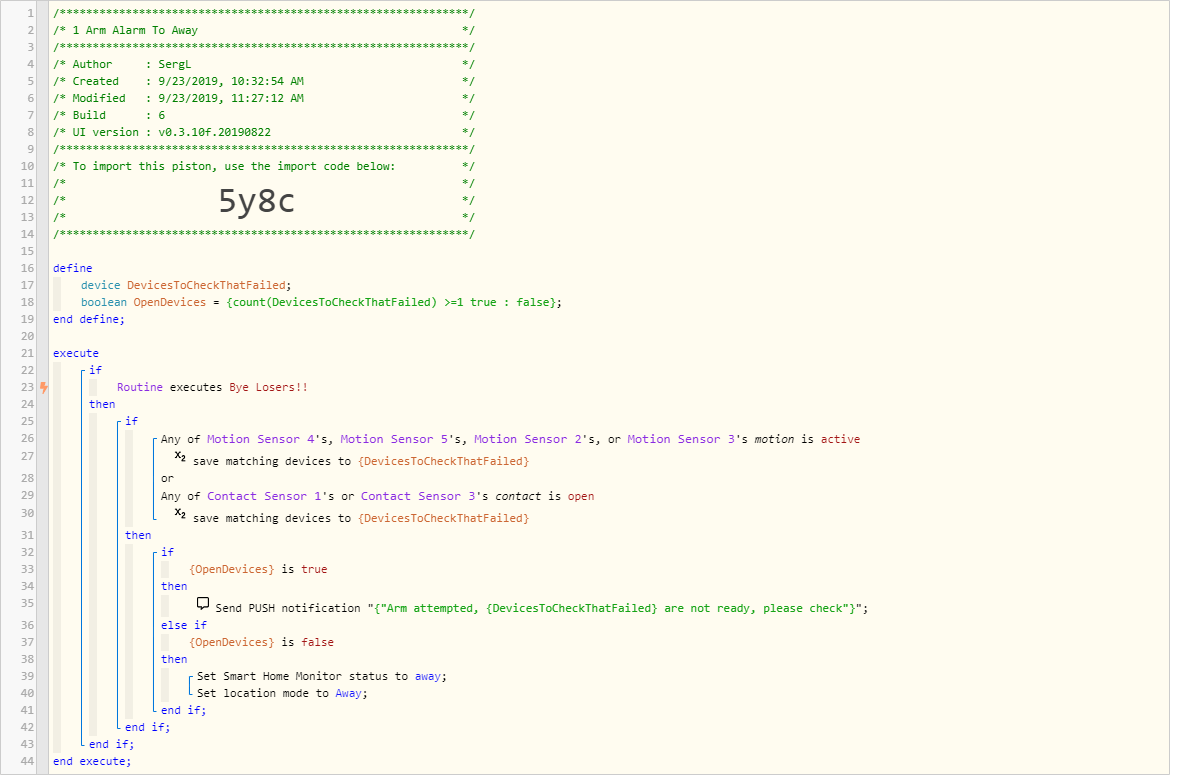Click the 'boolean' type keyword
Viewport: 1178px width, 779px height.
tap(104, 302)
